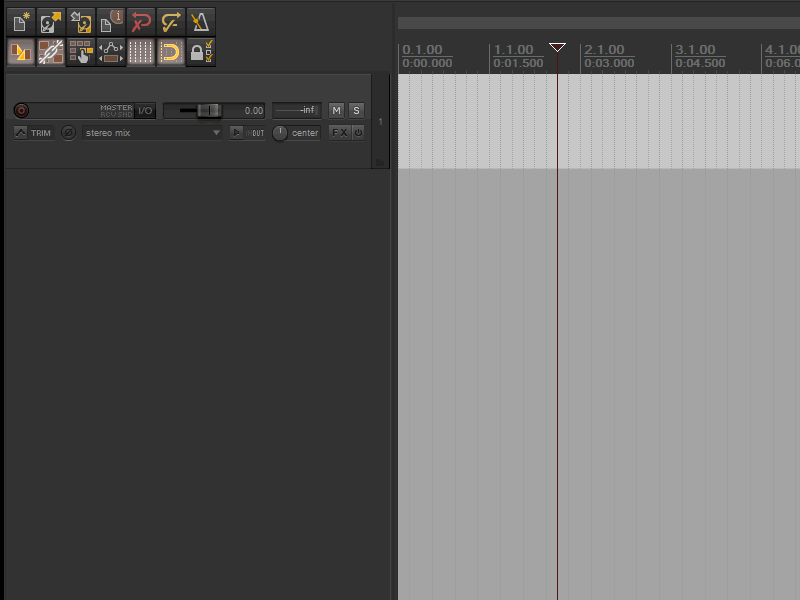
Task: Toggle the track phase invert icon
Action: pyautogui.click(x=68, y=133)
